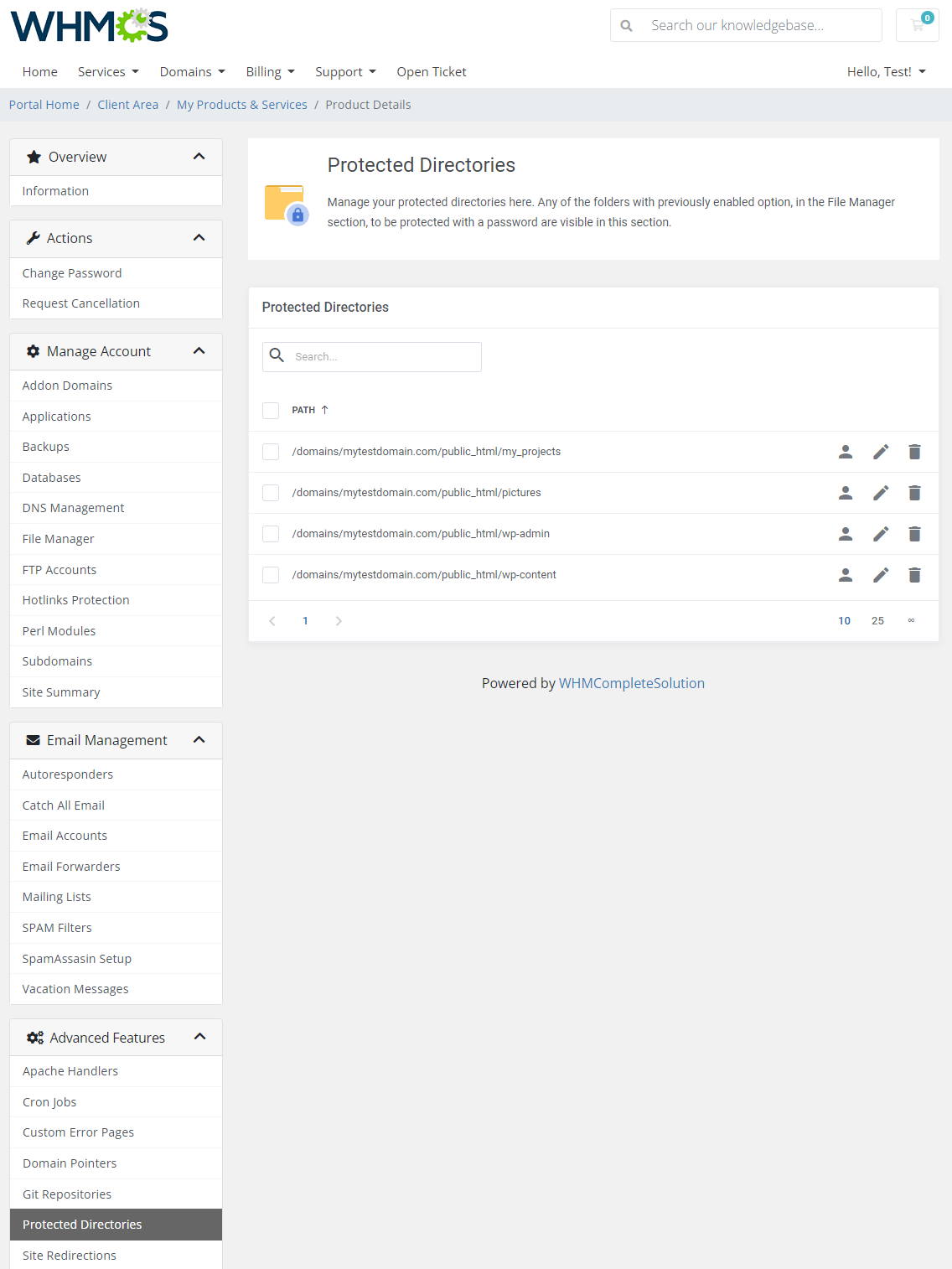Collapse the Actions panel
This screenshot has height=1269, width=952.
click(199, 238)
